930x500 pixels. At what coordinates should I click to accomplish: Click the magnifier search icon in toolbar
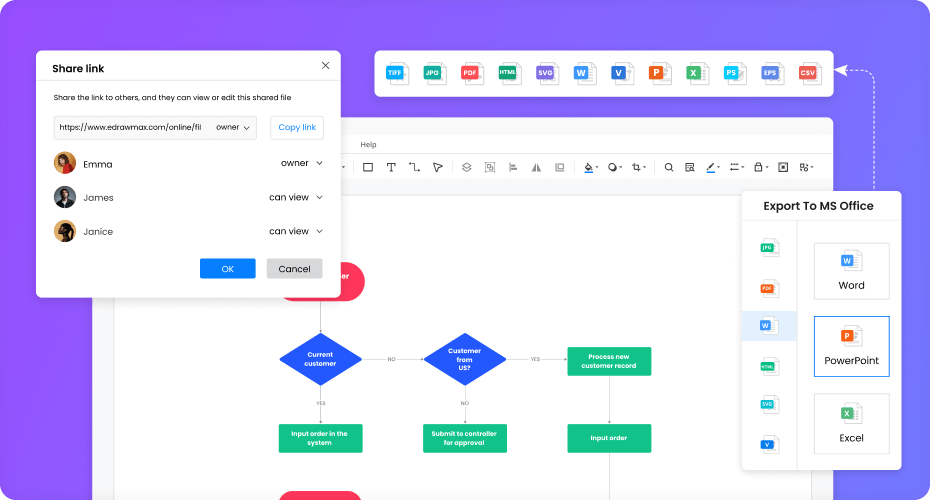coord(668,167)
